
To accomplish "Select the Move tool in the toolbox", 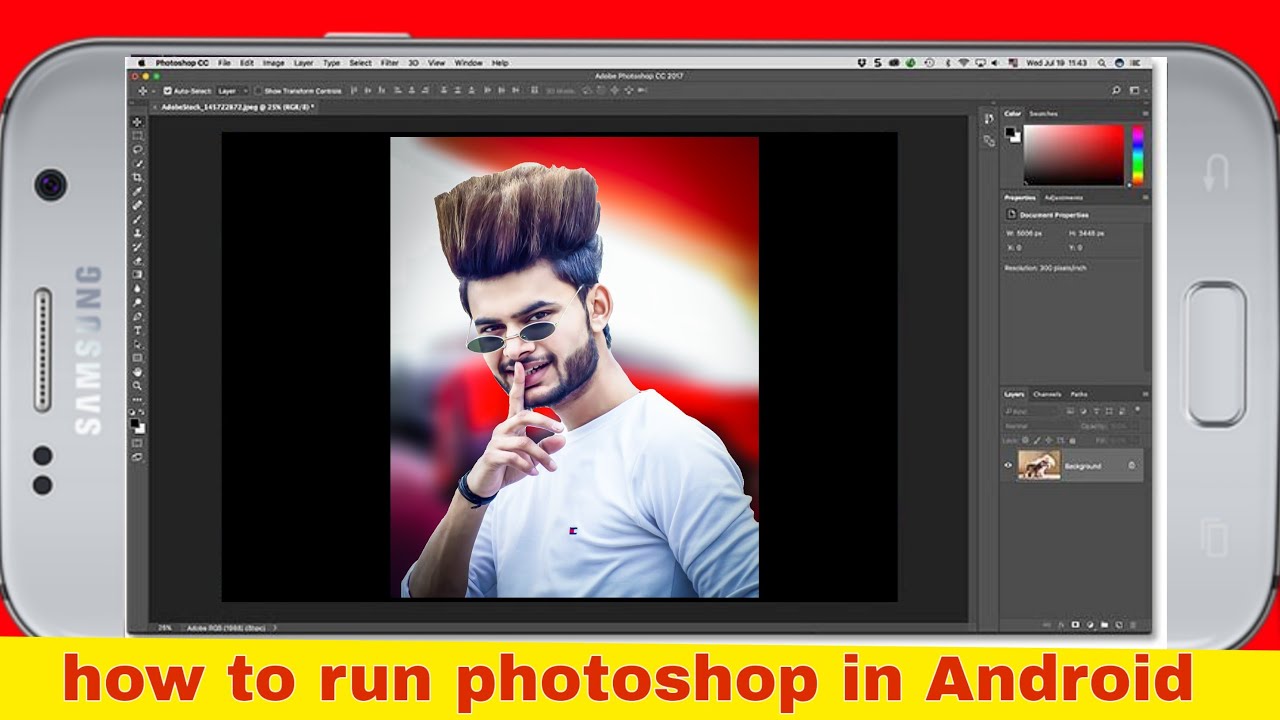I will [138, 121].
